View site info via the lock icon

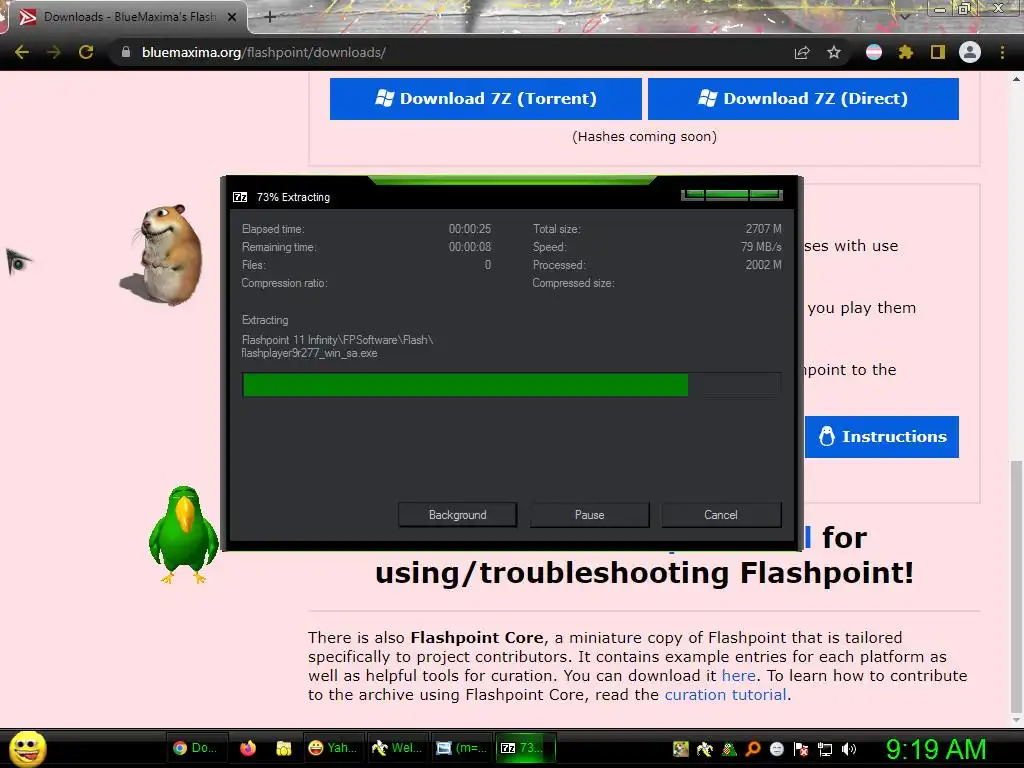point(126,52)
